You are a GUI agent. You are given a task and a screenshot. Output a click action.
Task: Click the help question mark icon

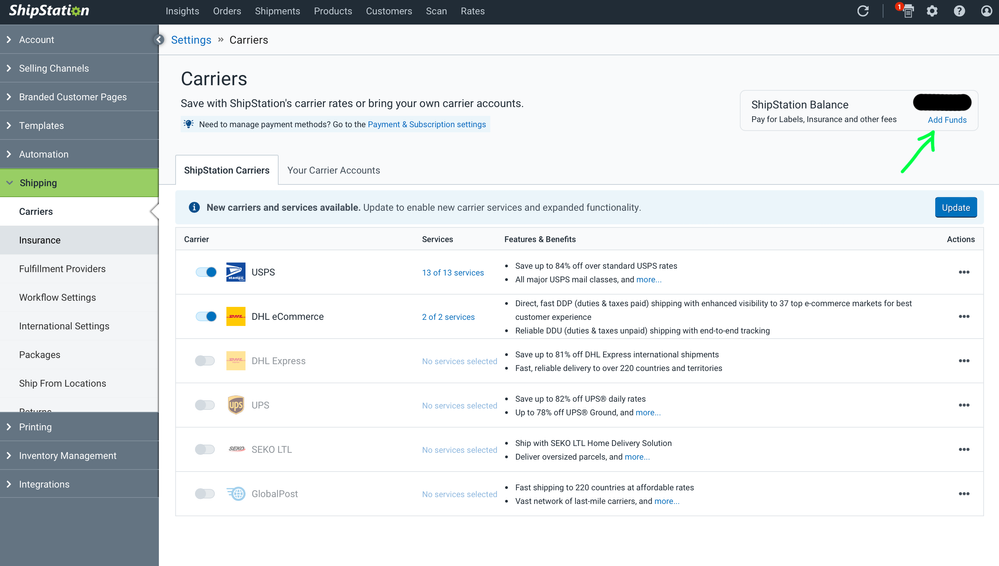click(959, 11)
